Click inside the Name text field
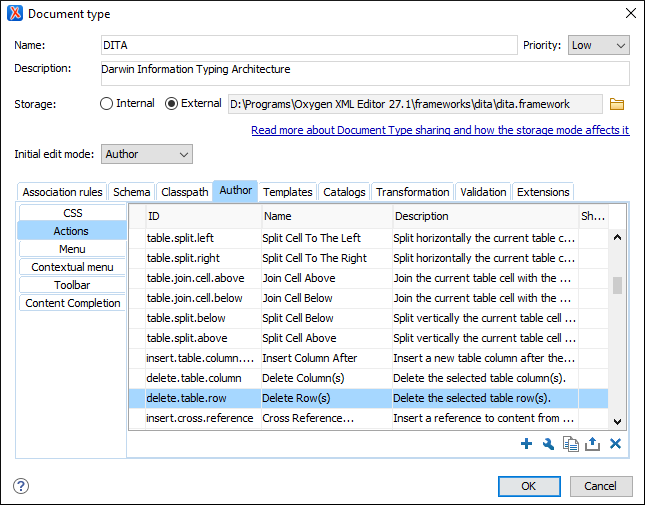This screenshot has height=505, width=645. click(x=308, y=45)
